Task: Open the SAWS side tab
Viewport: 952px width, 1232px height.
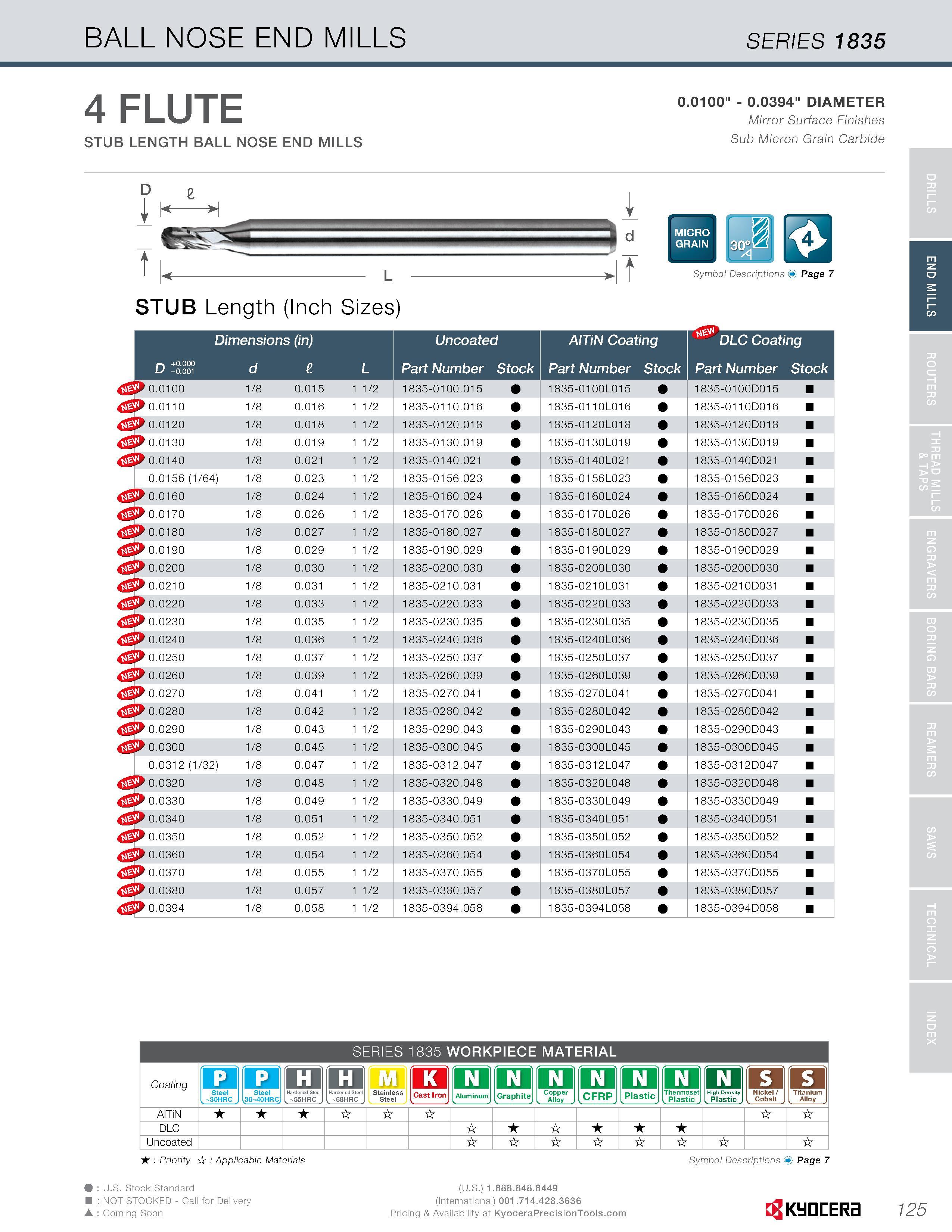Action: pyautogui.click(x=931, y=842)
